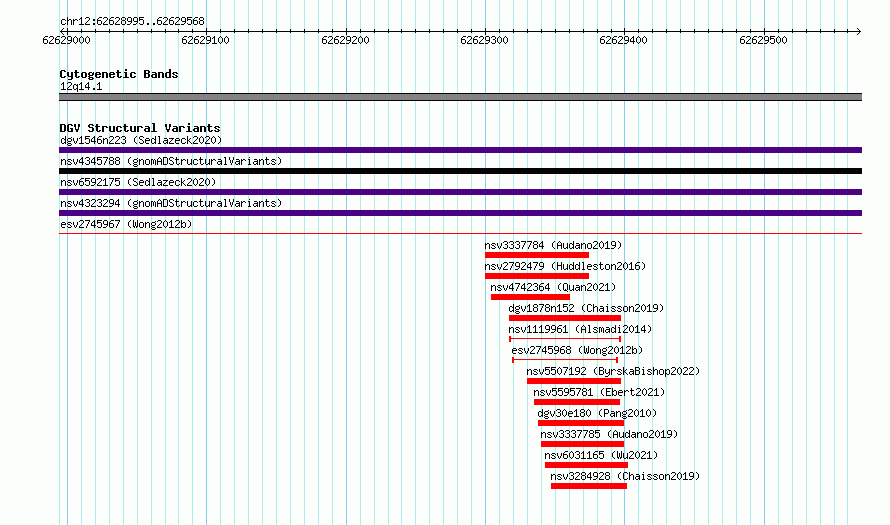Click the red bar under nsv3284928
This screenshot has height=525, width=890.
click(x=589, y=486)
